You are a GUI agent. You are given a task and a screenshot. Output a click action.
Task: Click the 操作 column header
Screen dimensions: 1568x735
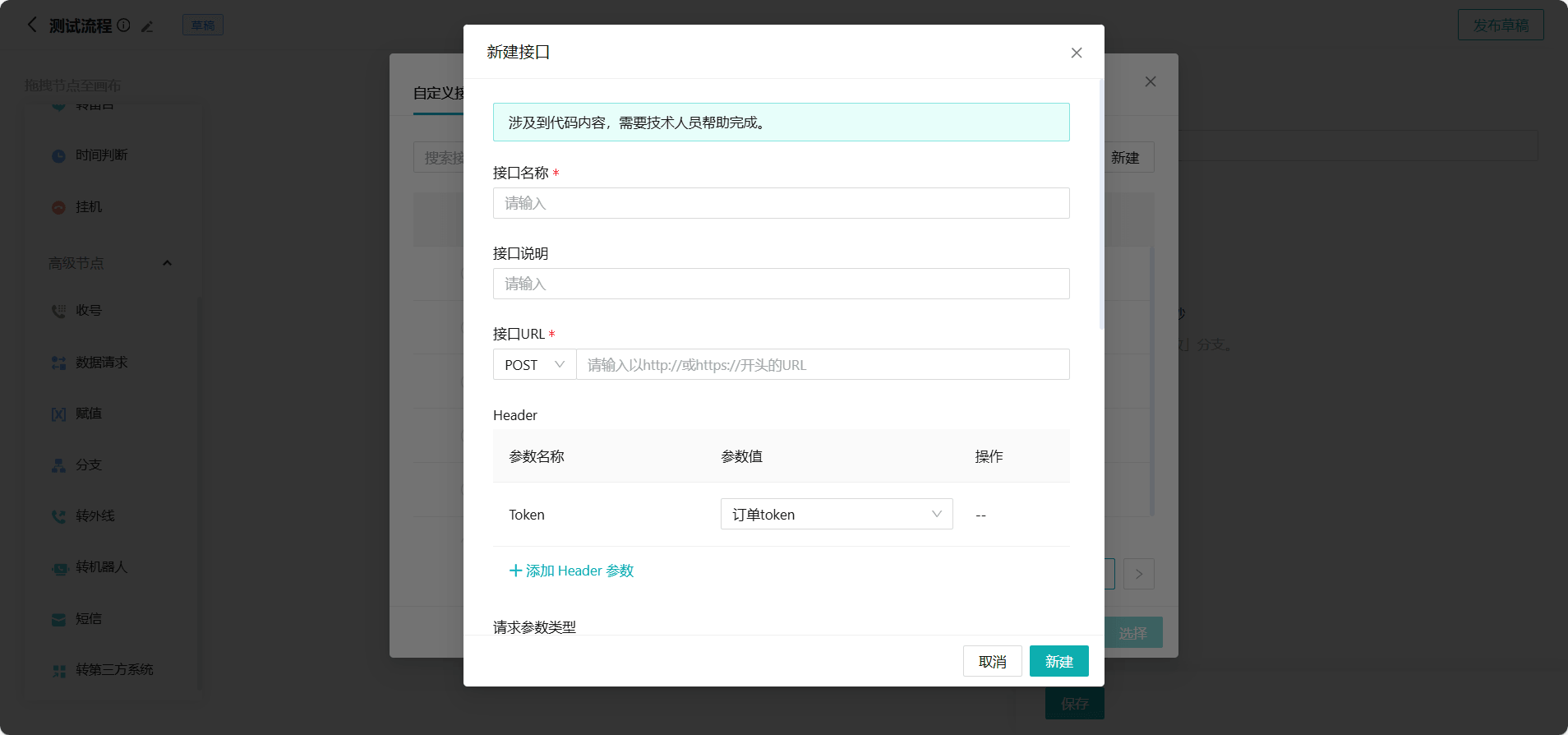[989, 456]
